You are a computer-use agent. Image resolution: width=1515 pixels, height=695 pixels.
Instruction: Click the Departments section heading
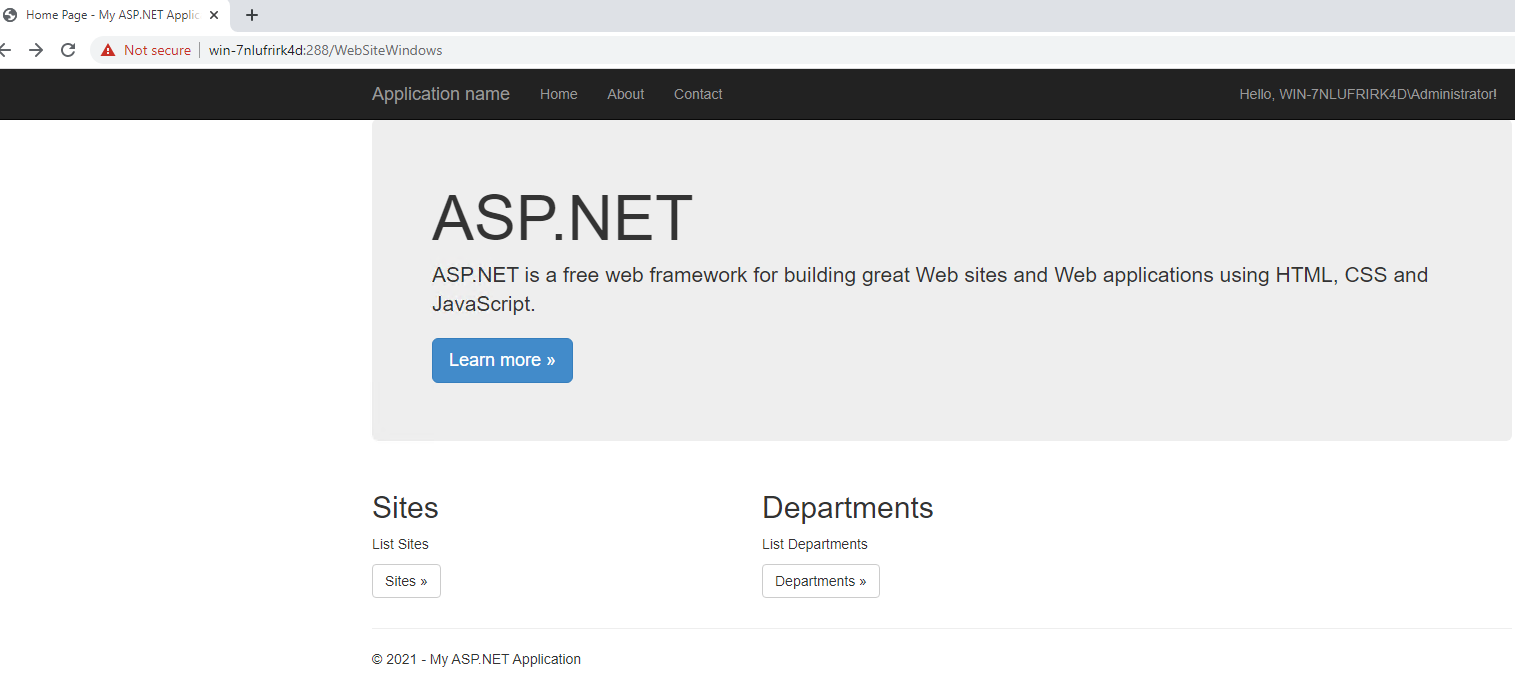848,508
